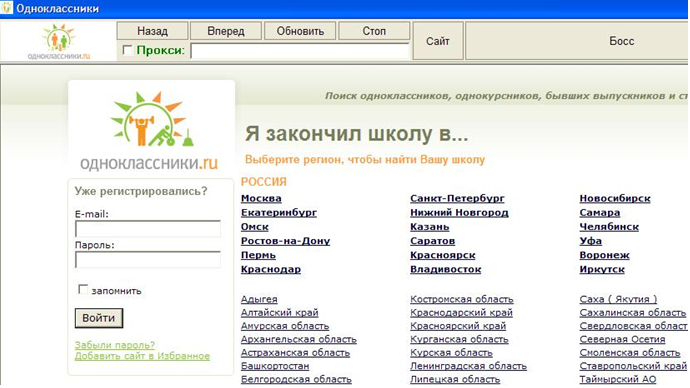
Task: Open the Курганская область region link
Action: coord(459,339)
